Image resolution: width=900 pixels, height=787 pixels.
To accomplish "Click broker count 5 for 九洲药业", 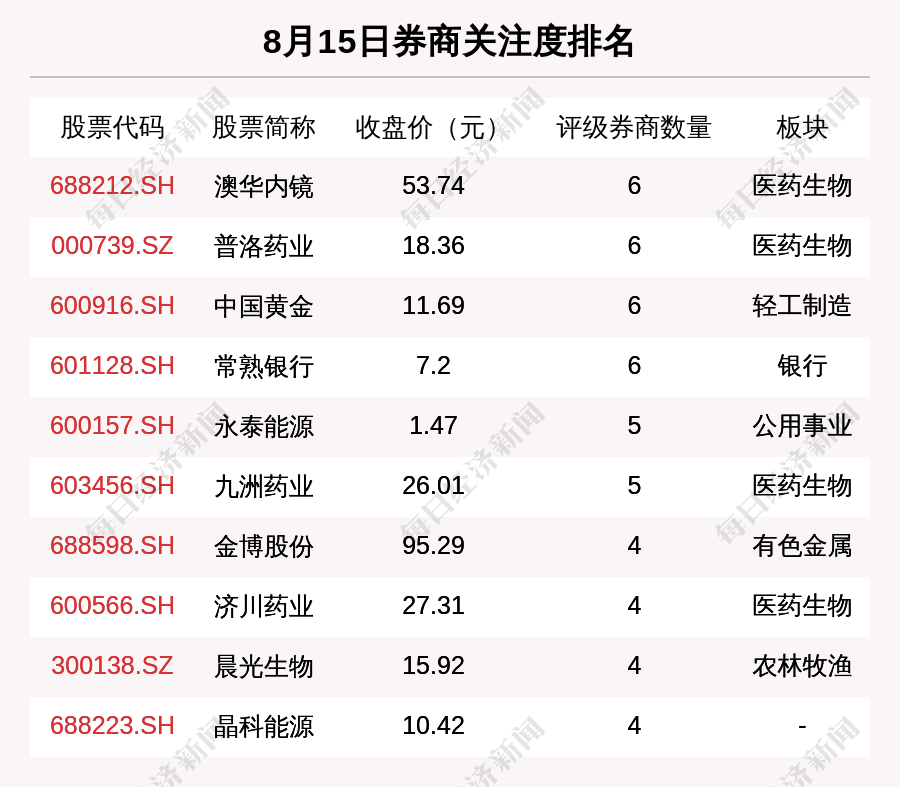I will click(634, 486).
